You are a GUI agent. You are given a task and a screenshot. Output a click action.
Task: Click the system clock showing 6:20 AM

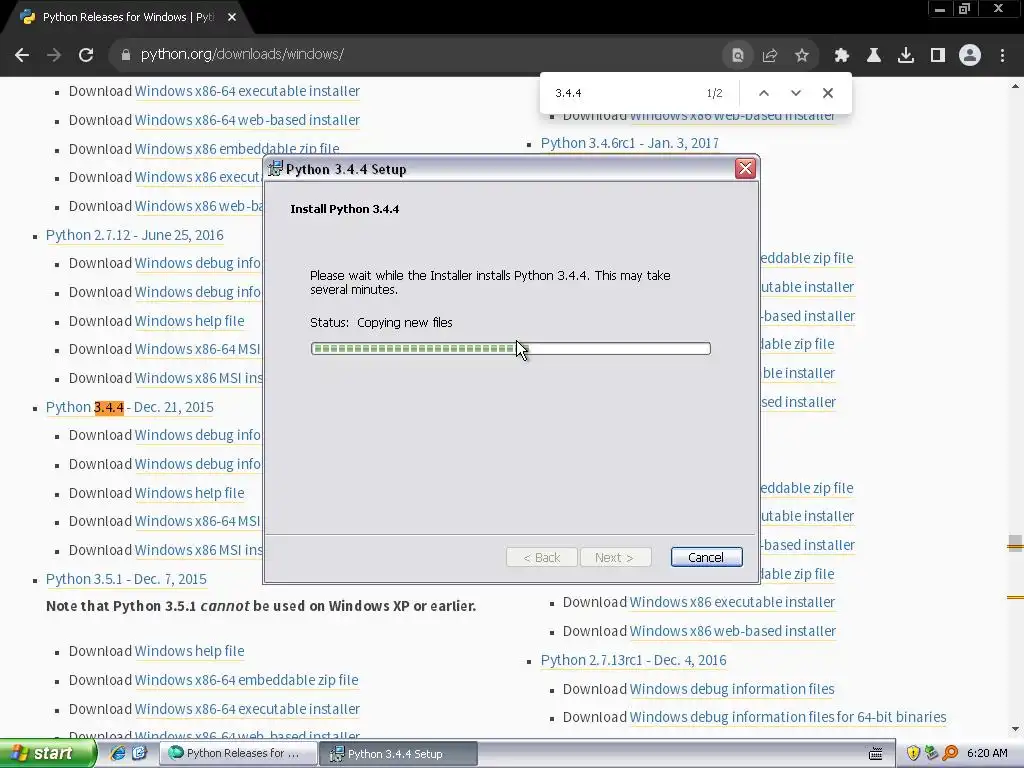(987, 754)
